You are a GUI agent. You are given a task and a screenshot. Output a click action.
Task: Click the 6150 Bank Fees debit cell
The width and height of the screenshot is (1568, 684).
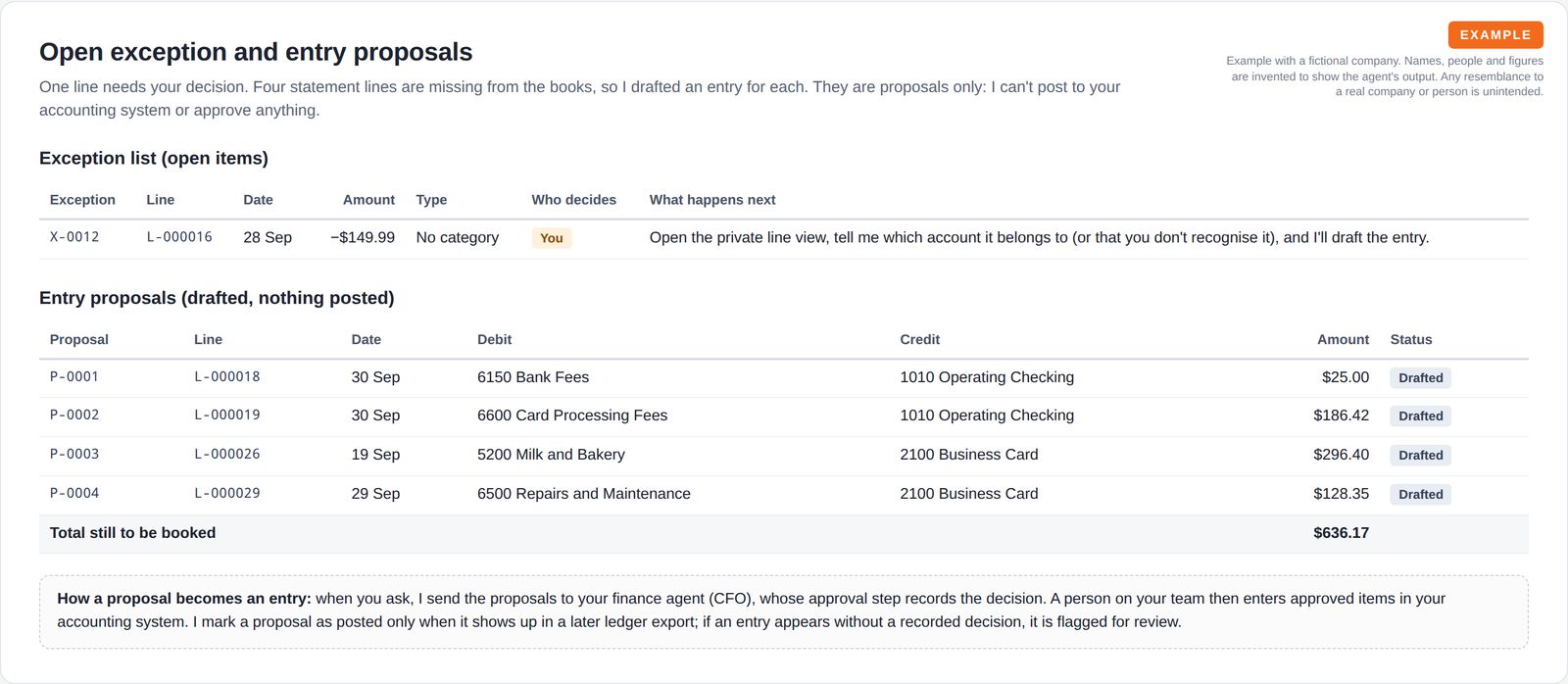coord(533,377)
